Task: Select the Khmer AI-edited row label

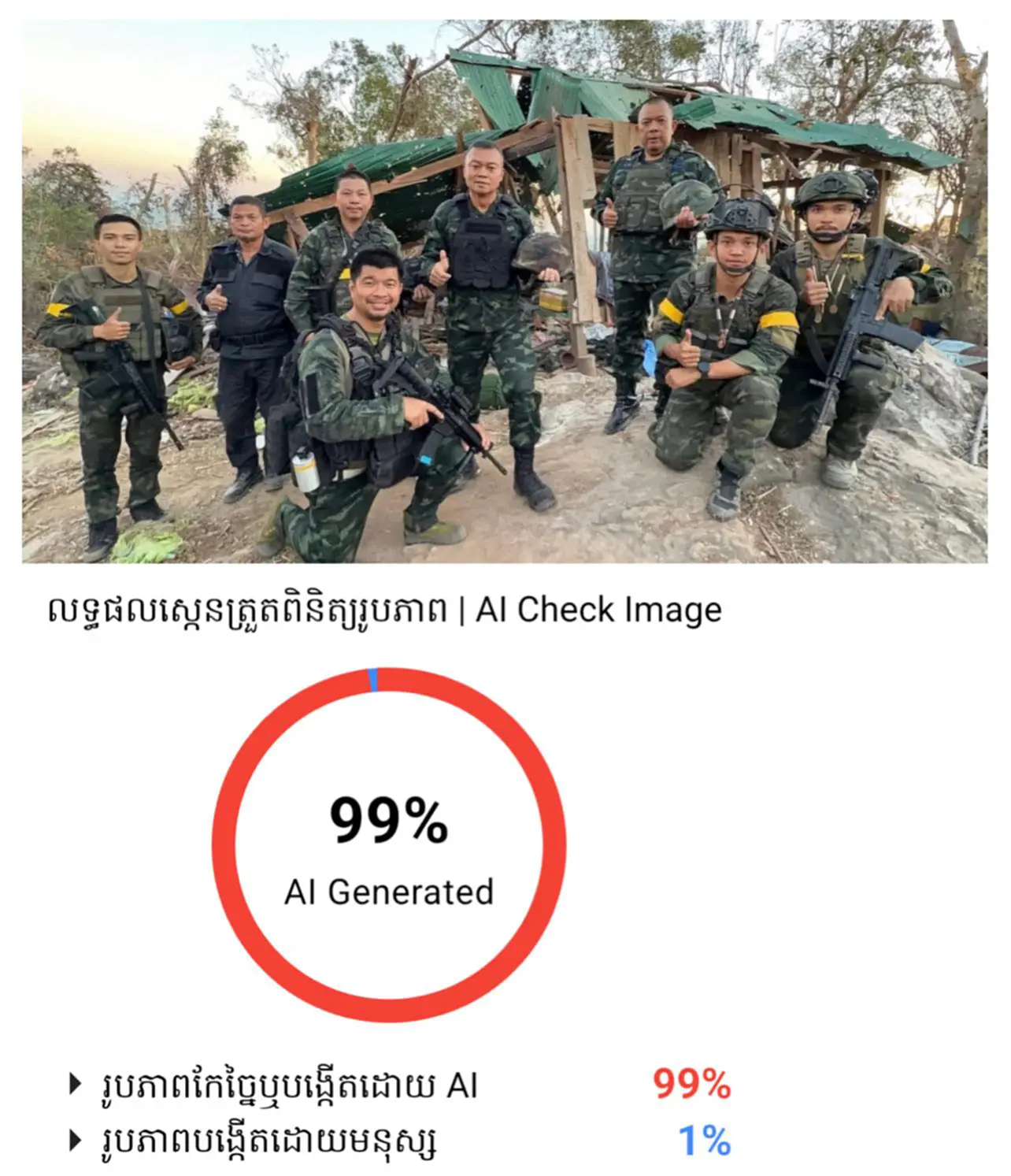Action: (x=290, y=1085)
